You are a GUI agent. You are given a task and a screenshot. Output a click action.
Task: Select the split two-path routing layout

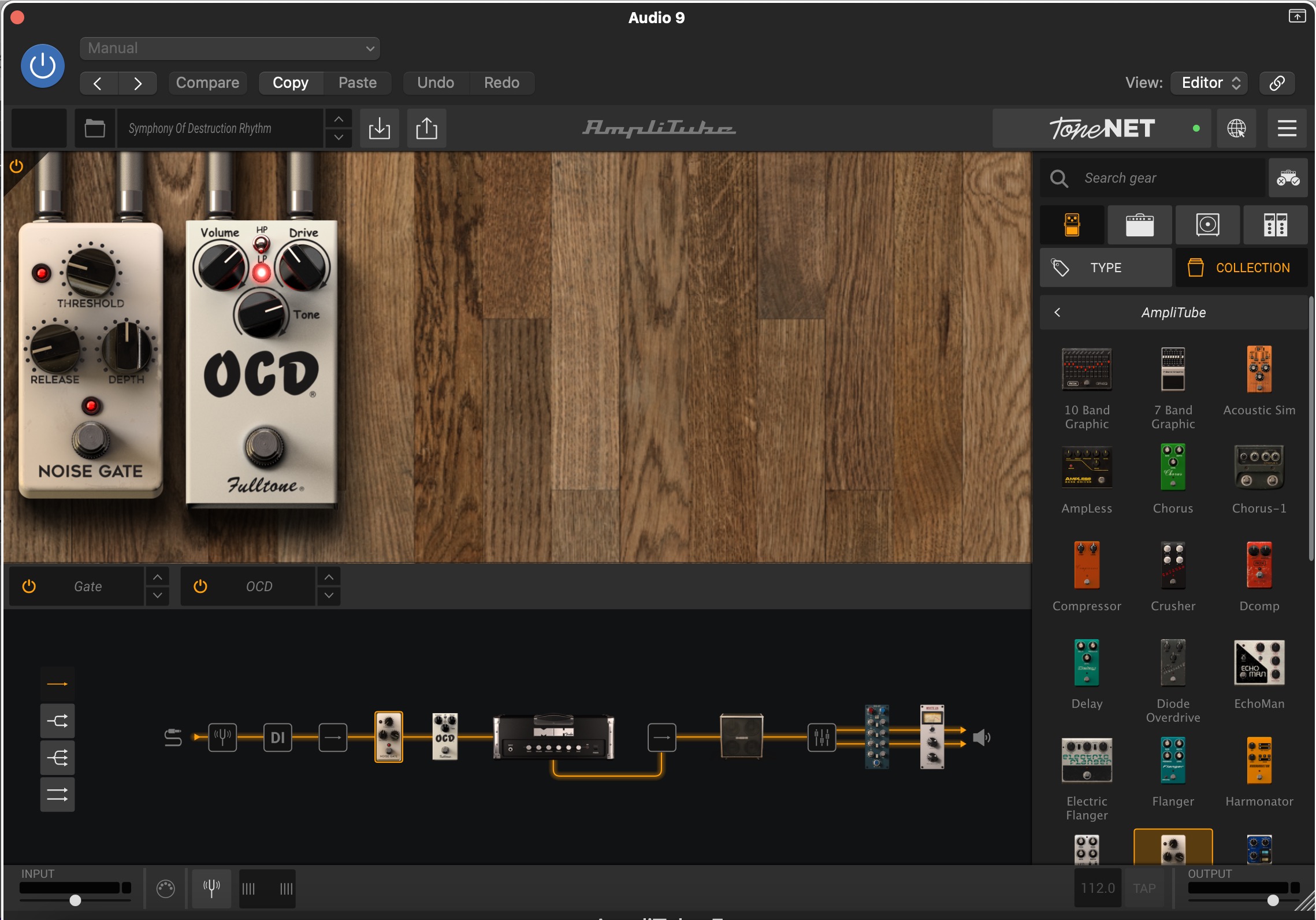coord(57,721)
